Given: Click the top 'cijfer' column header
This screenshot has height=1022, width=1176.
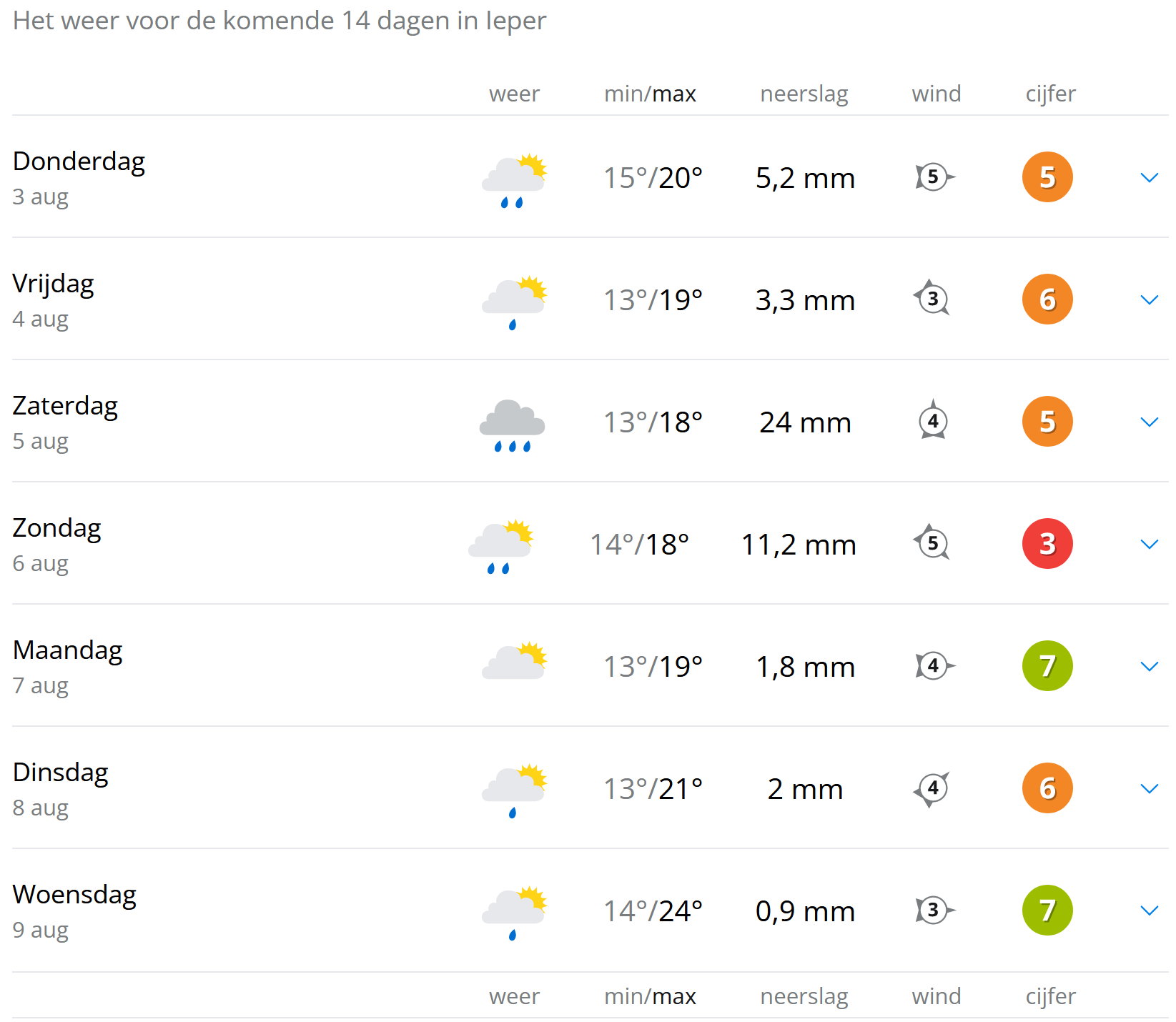Looking at the screenshot, I should click(x=1050, y=94).
